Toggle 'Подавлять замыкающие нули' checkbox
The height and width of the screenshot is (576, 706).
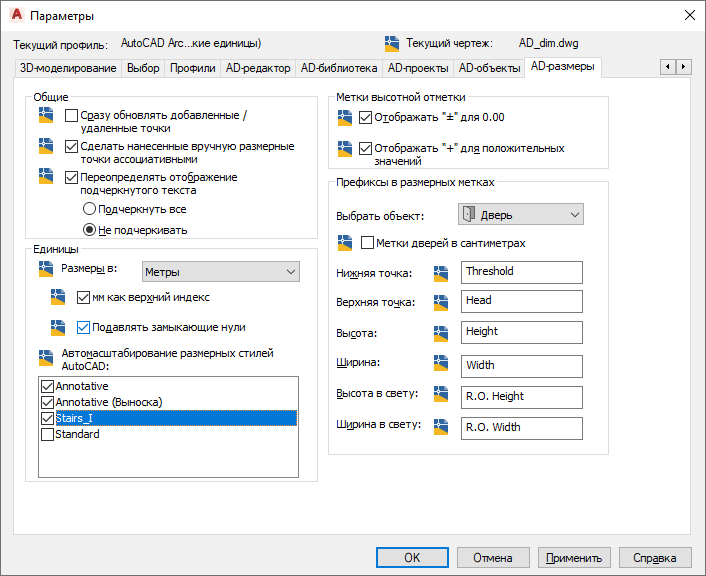(83, 327)
